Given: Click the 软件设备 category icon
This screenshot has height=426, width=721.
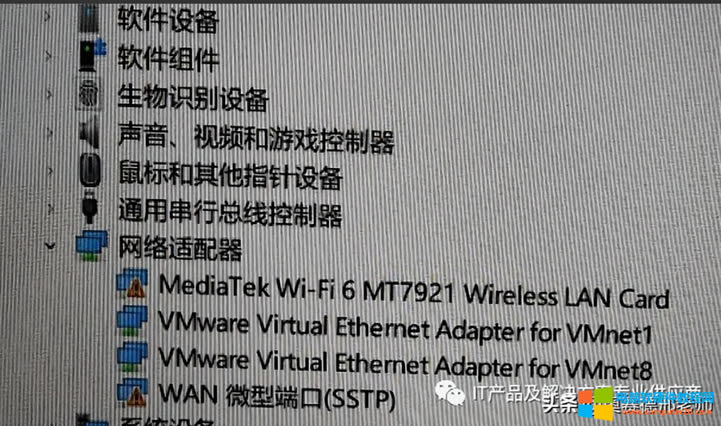Looking at the screenshot, I should point(89,17).
